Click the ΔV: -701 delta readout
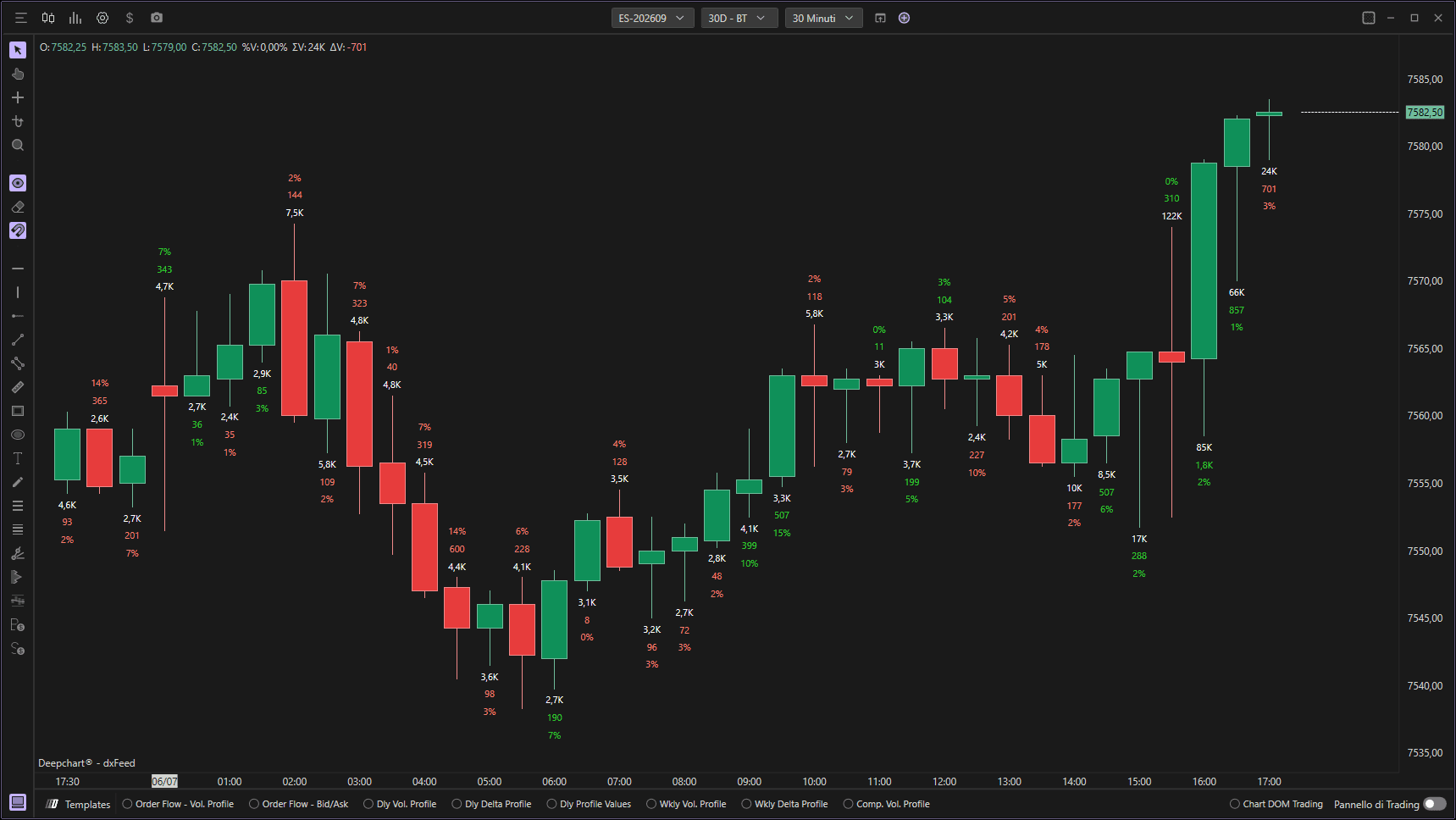The image size is (1456, 820). (x=348, y=47)
